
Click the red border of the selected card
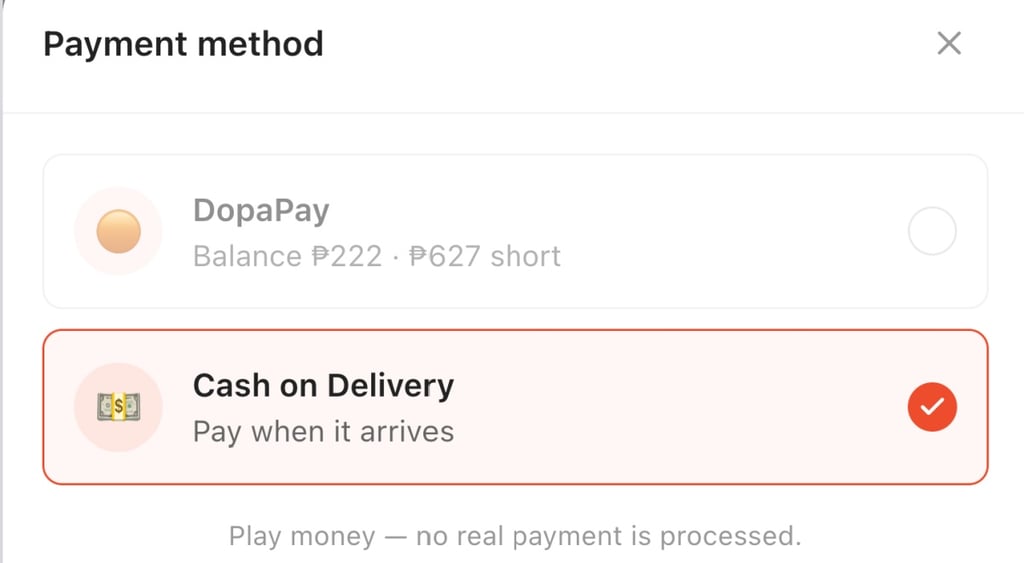pyautogui.click(x=515, y=330)
